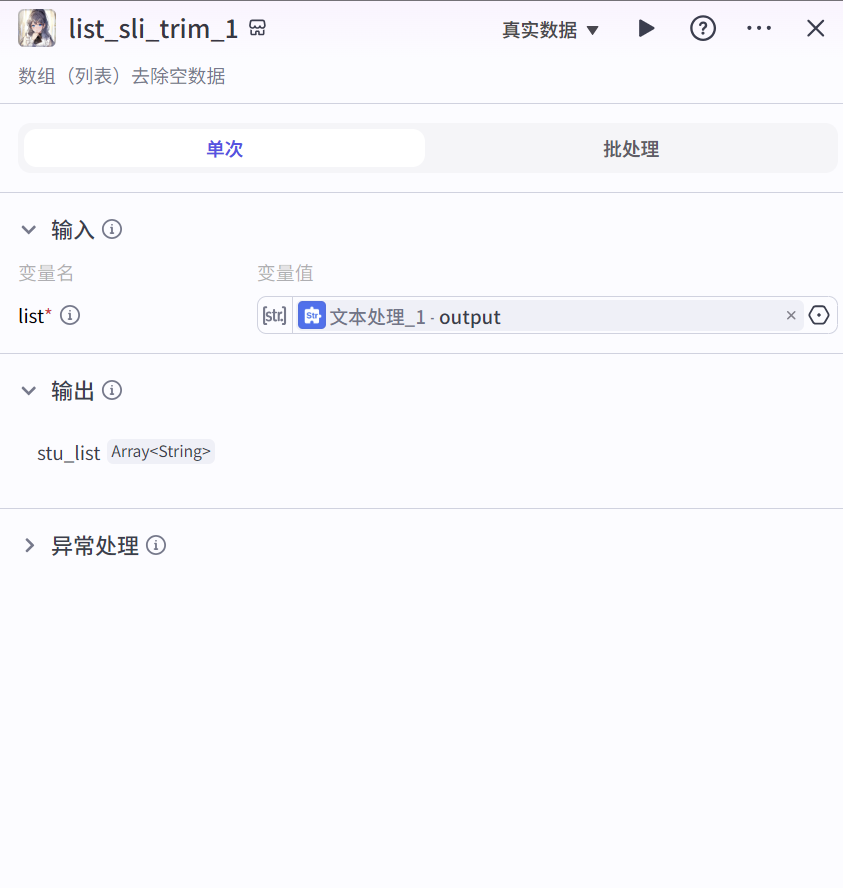Viewport: 843px width, 888px height.
Task: Show info icon beside list variable
Action: [x=70, y=315]
